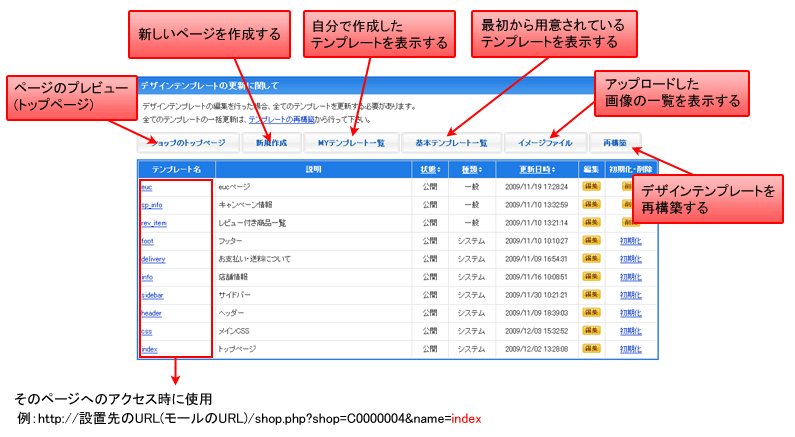Click the edit icon in the header row

click(x=590, y=313)
